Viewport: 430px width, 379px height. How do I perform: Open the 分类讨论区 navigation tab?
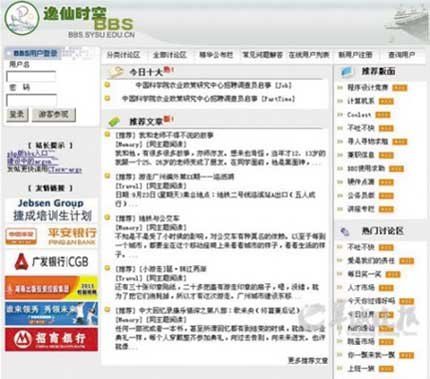point(124,55)
